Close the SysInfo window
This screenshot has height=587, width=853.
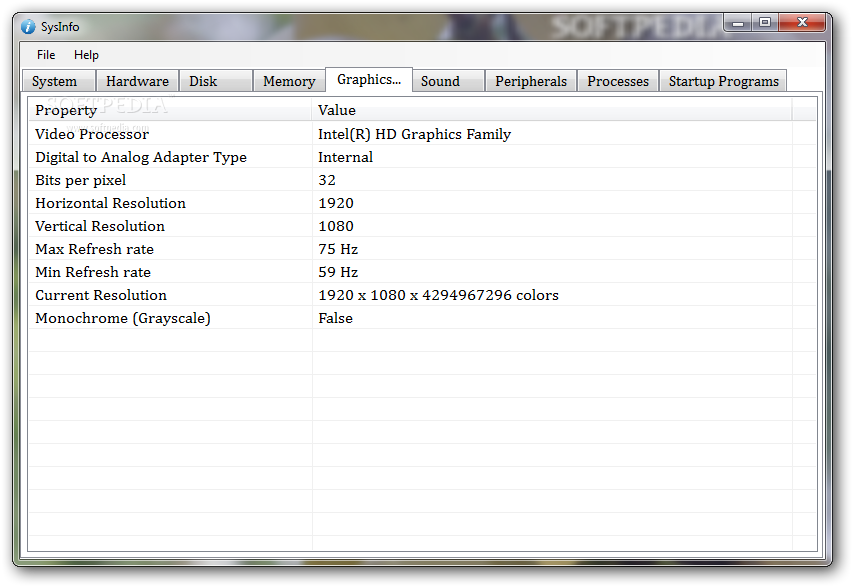coord(802,23)
